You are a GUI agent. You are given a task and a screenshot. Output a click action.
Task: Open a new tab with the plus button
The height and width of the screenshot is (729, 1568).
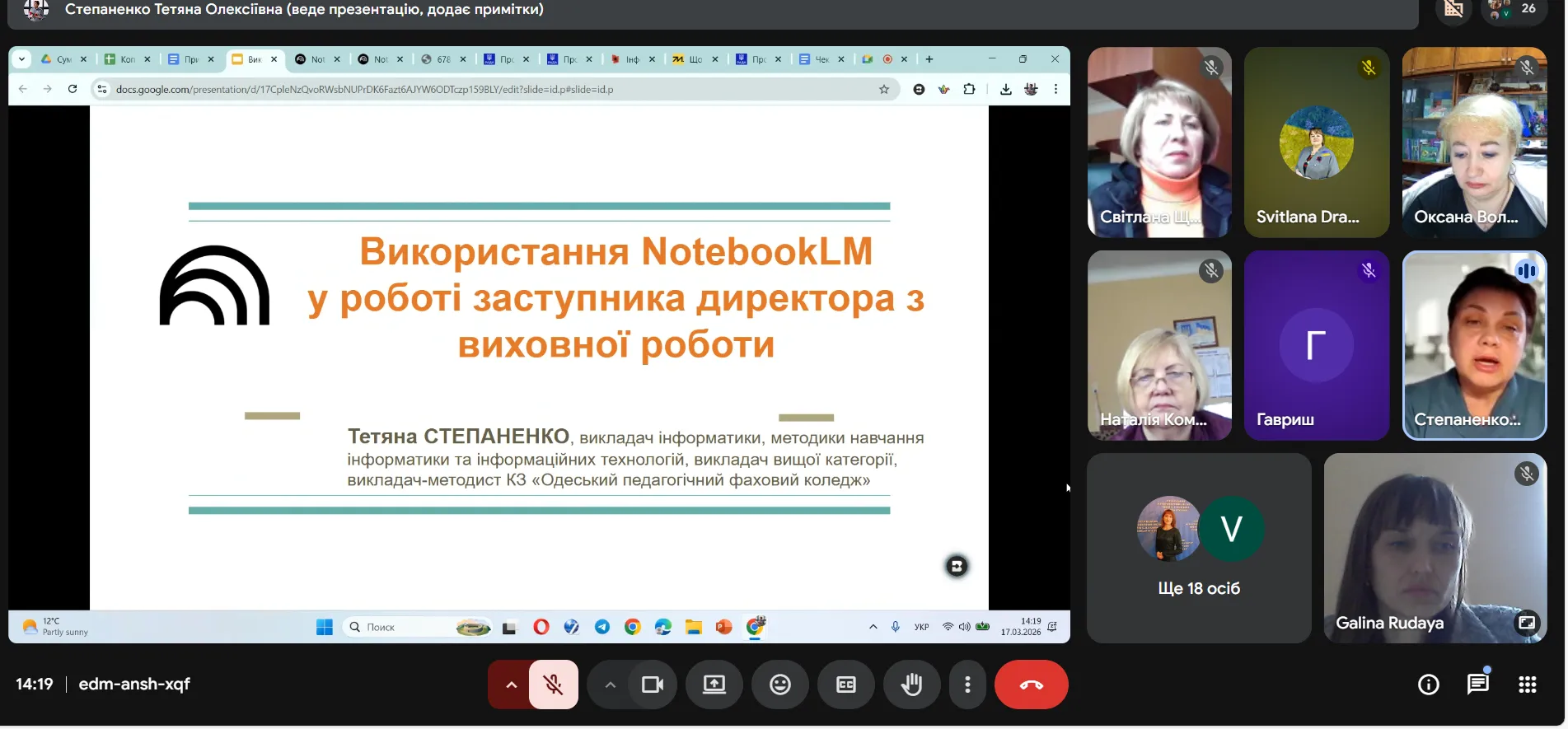point(929,59)
